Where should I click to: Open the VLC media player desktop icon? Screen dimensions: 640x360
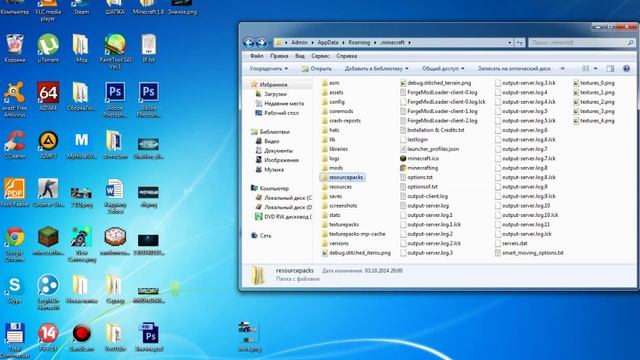(48, 9)
